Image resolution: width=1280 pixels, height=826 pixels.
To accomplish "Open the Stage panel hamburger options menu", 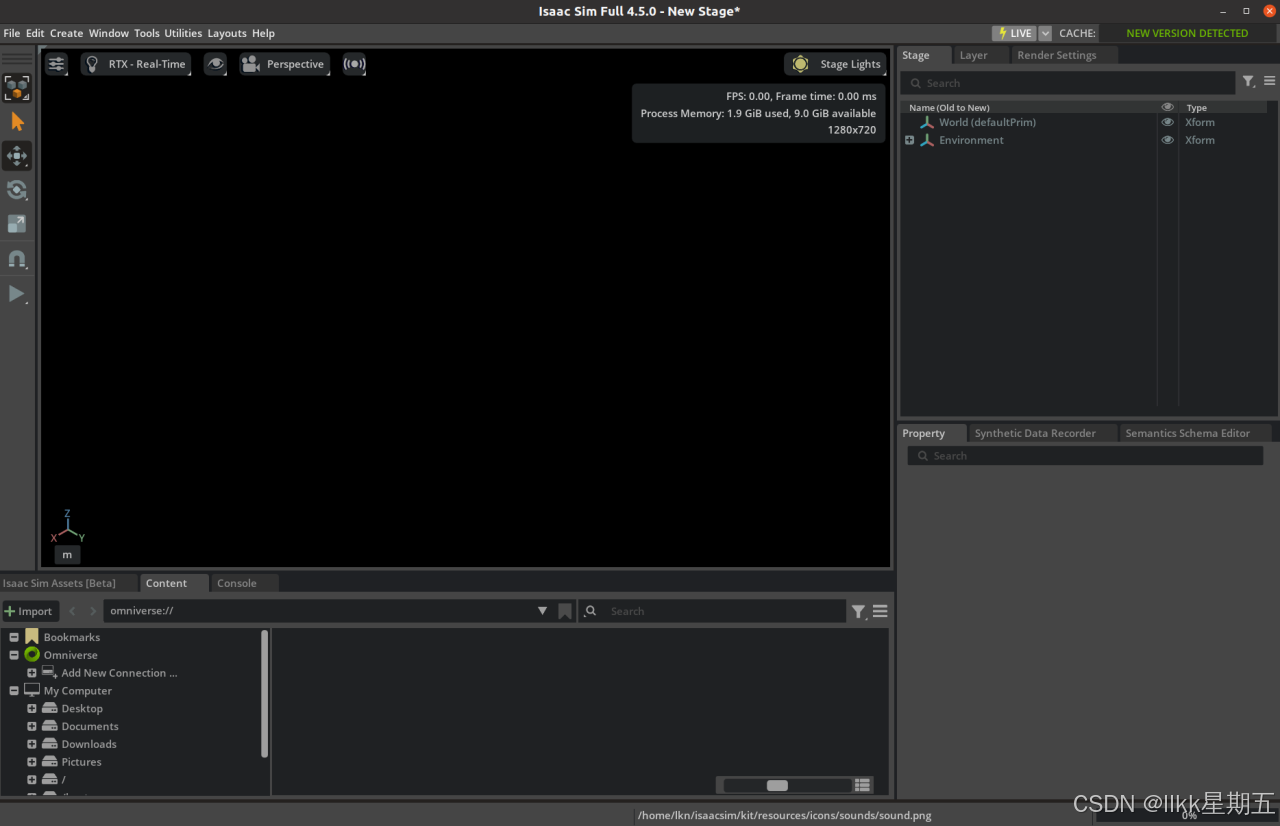I will coord(1270,82).
